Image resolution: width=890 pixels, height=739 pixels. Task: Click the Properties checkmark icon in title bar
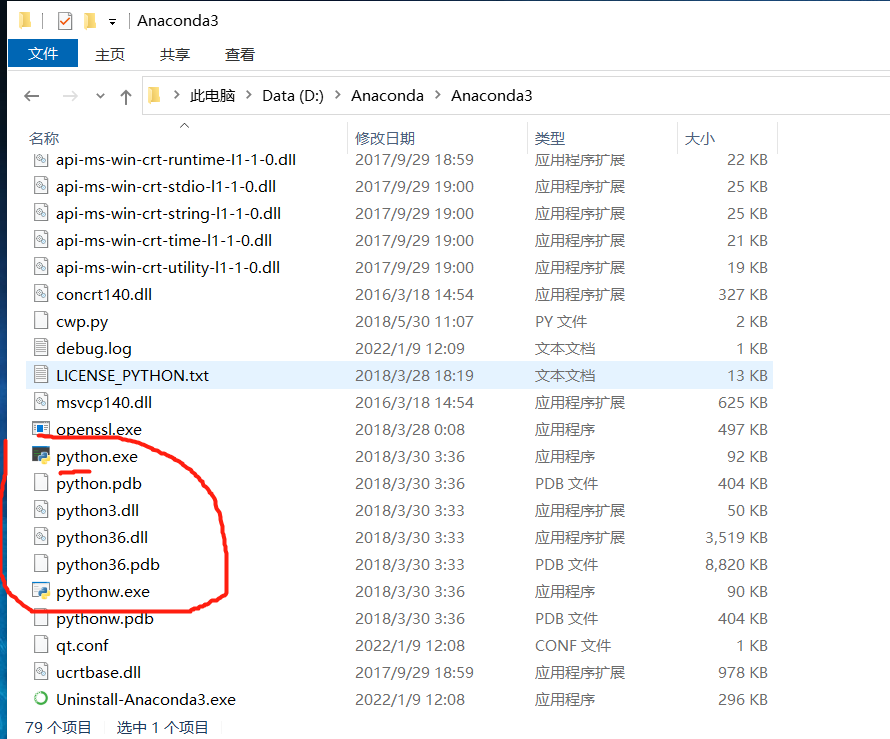pyautogui.click(x=65, y=22)
